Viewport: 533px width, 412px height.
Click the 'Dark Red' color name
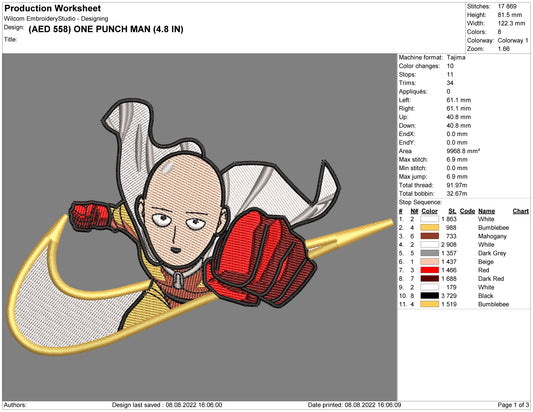point(491,279)
